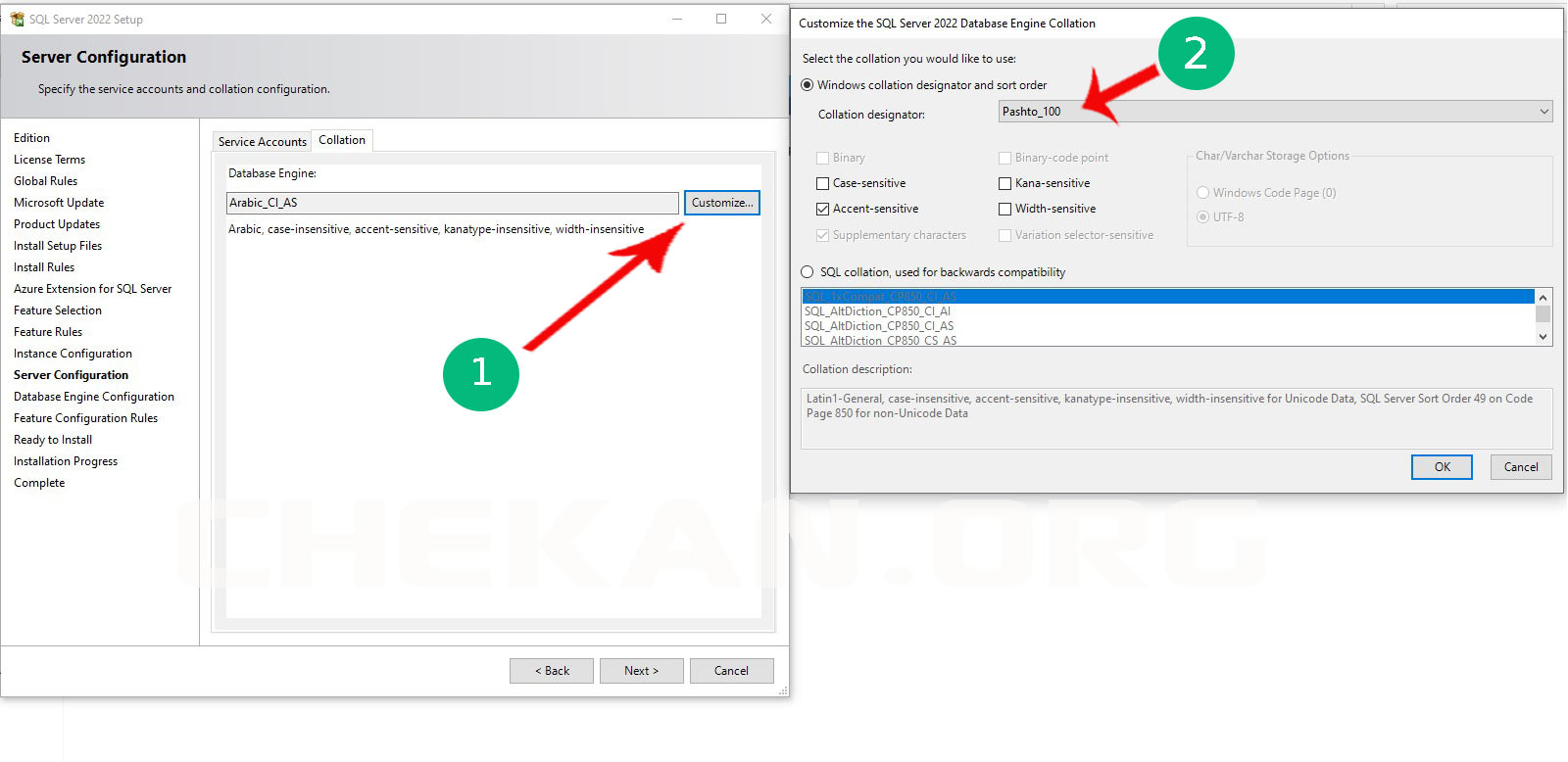The width and height of the screenshot is (1568, 762).
Task: Click the SQL collation list down arrow
Action: (1543, 337)
